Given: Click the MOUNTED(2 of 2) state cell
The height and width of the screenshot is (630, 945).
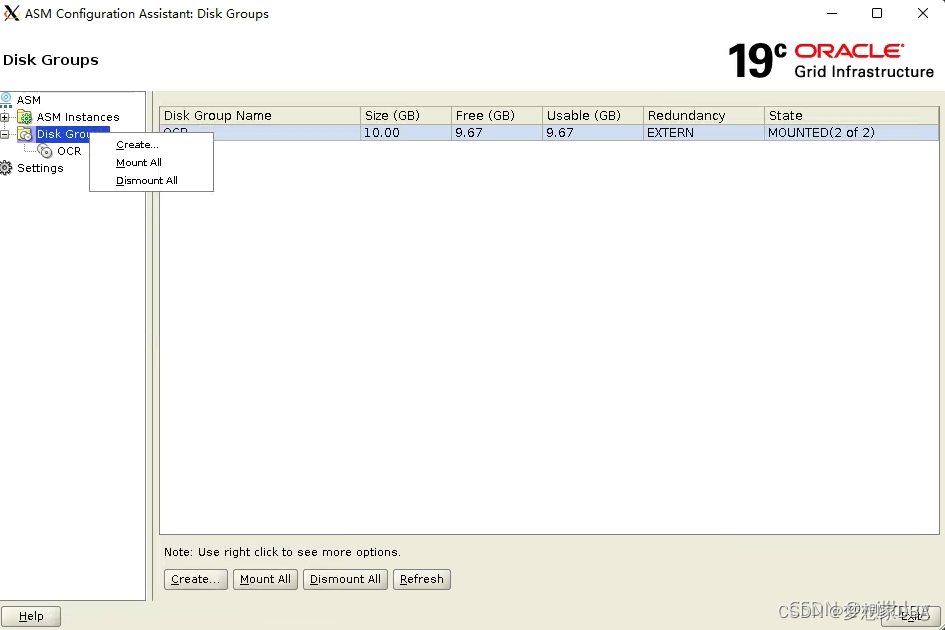Looking at the screenshot, I should click(x=852, y=133).
